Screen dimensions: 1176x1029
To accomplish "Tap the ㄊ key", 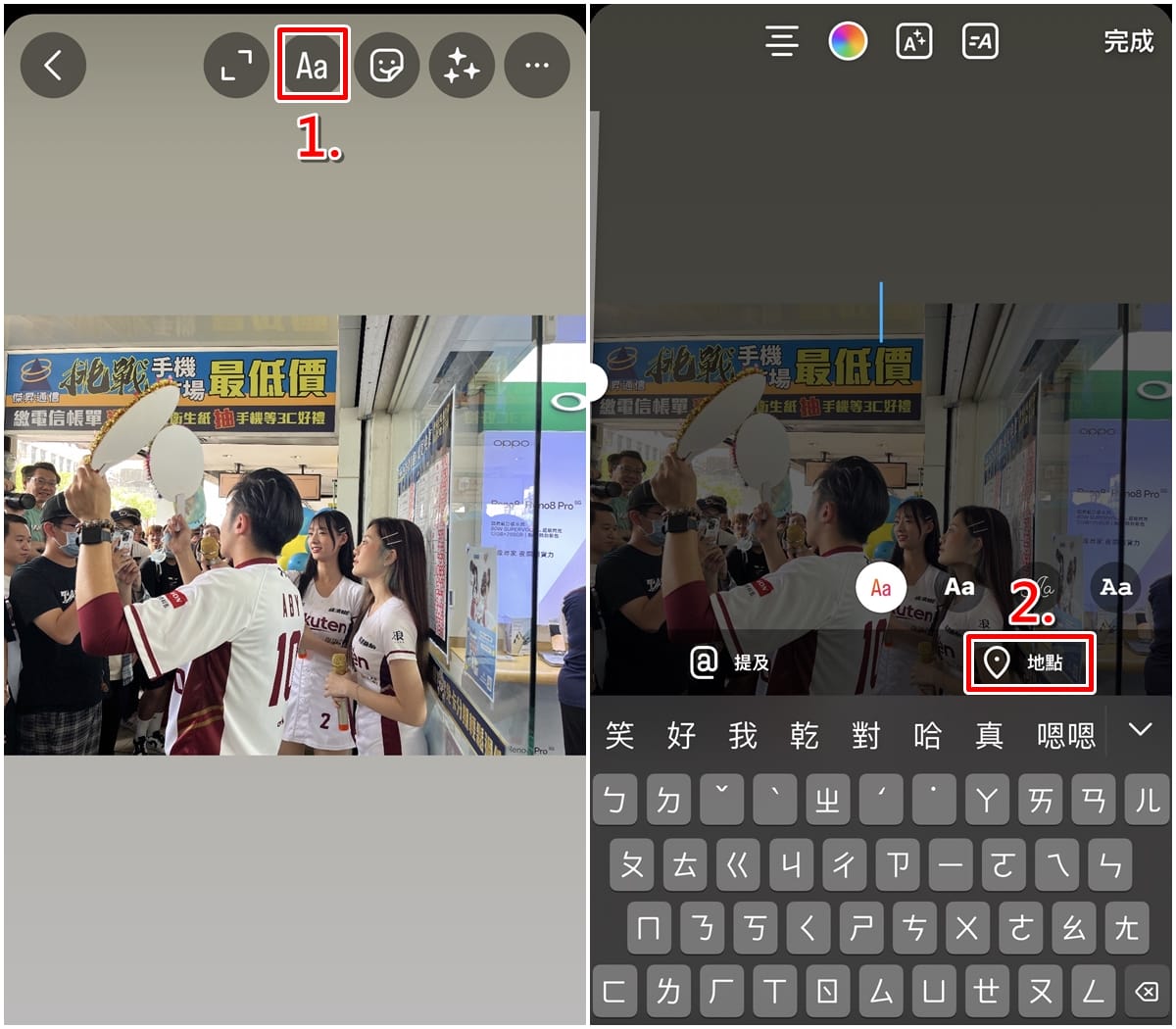I will [686, 865].
